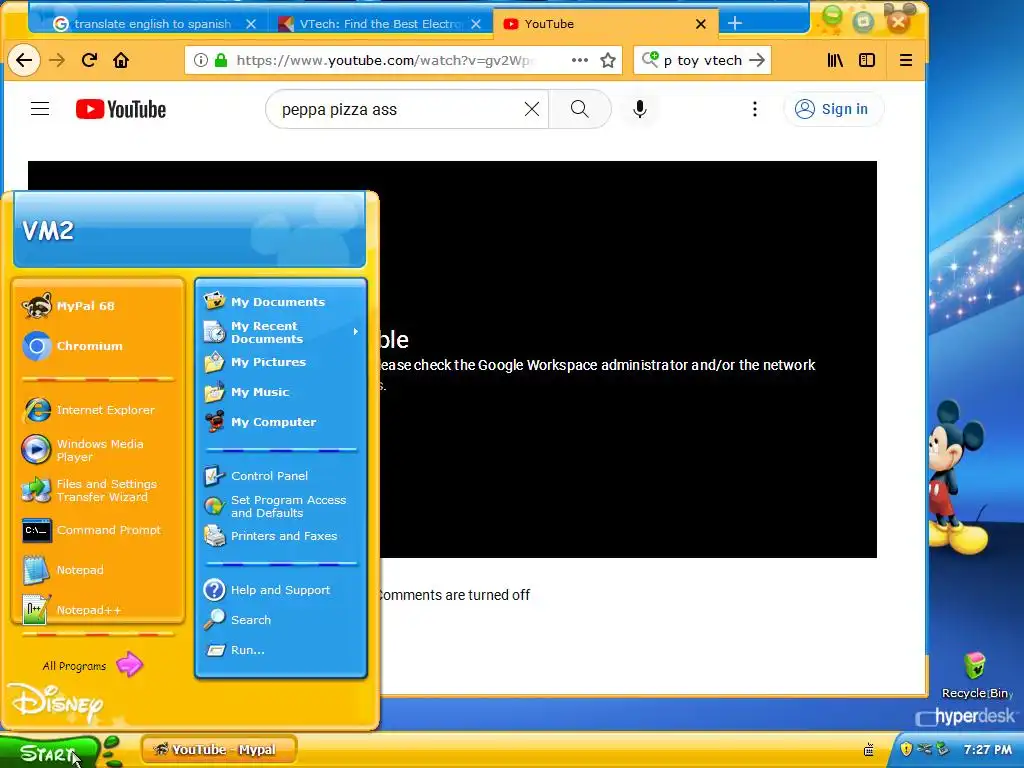This screenshot has height=768, width=1024.
Task: Open Printers and Faxes
Action: tap(281, 536)
